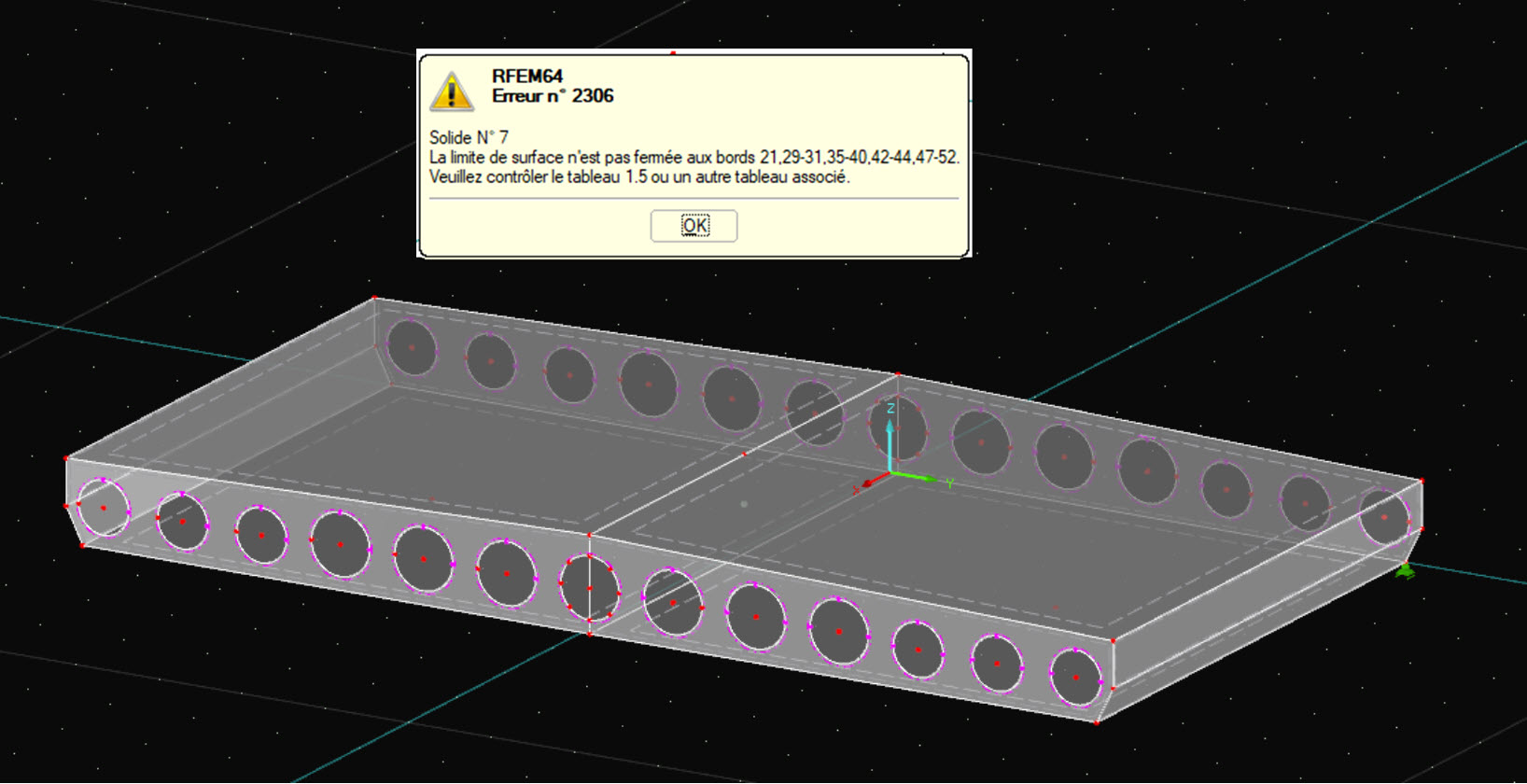Screen dimensions: 1527x784
Task: Click the 'Solide N° 7' text line
Action: click(469, 137)
